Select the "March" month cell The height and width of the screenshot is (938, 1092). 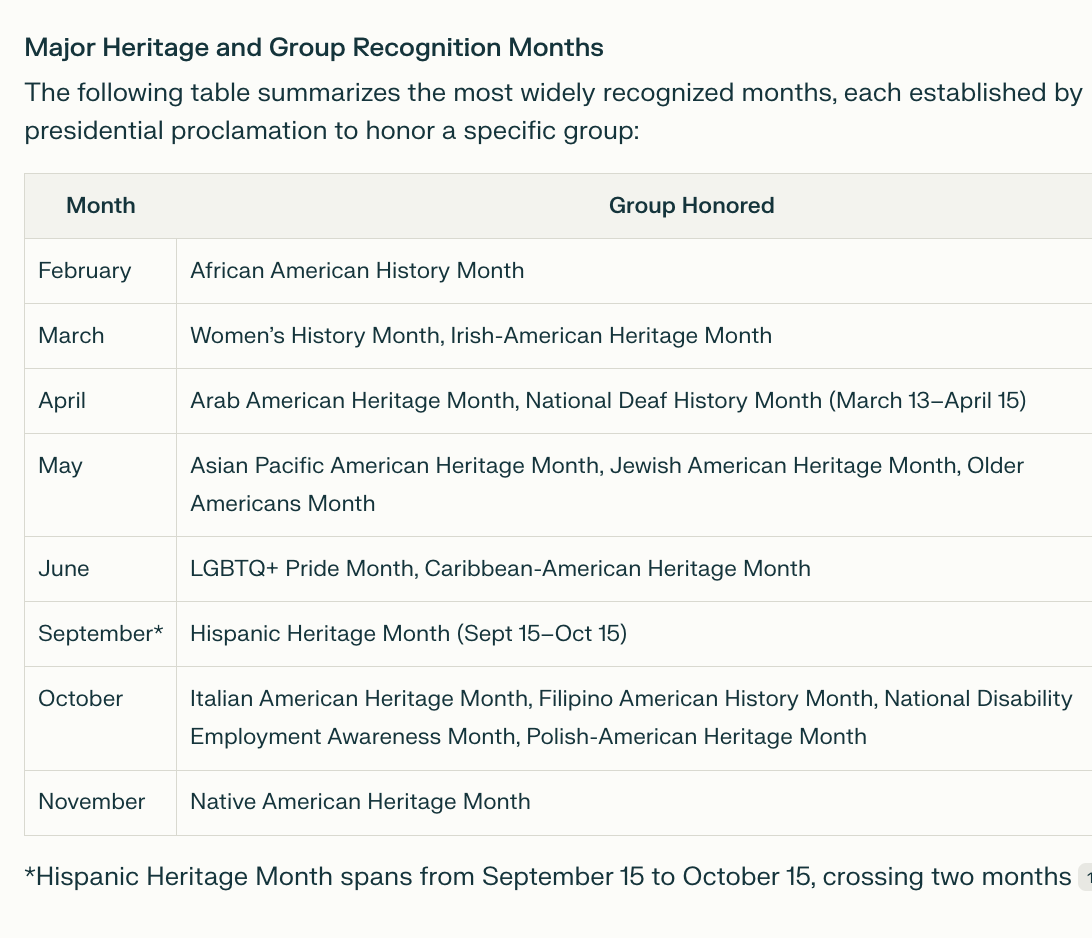pyautogui.click(x=71, y=336)
